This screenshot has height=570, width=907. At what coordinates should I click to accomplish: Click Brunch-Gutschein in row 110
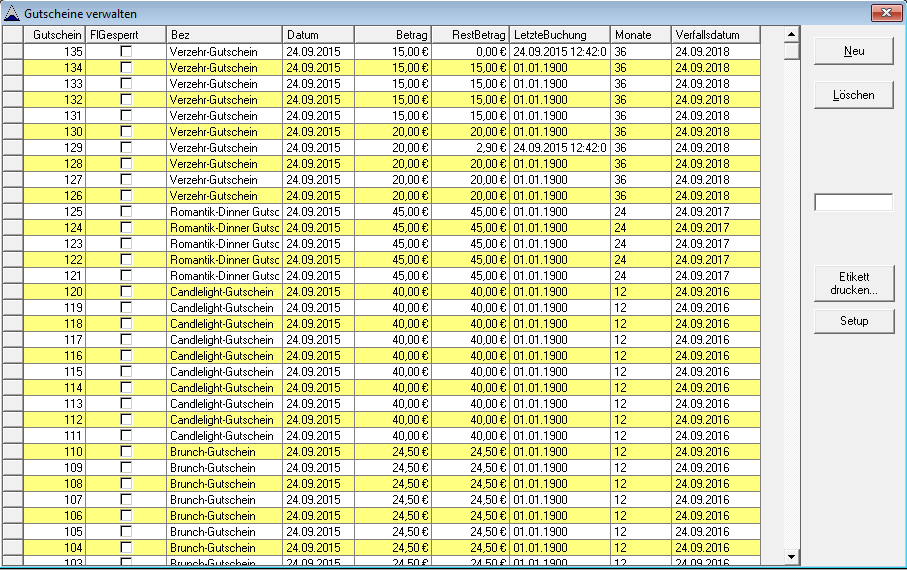(x=224, y=452)
